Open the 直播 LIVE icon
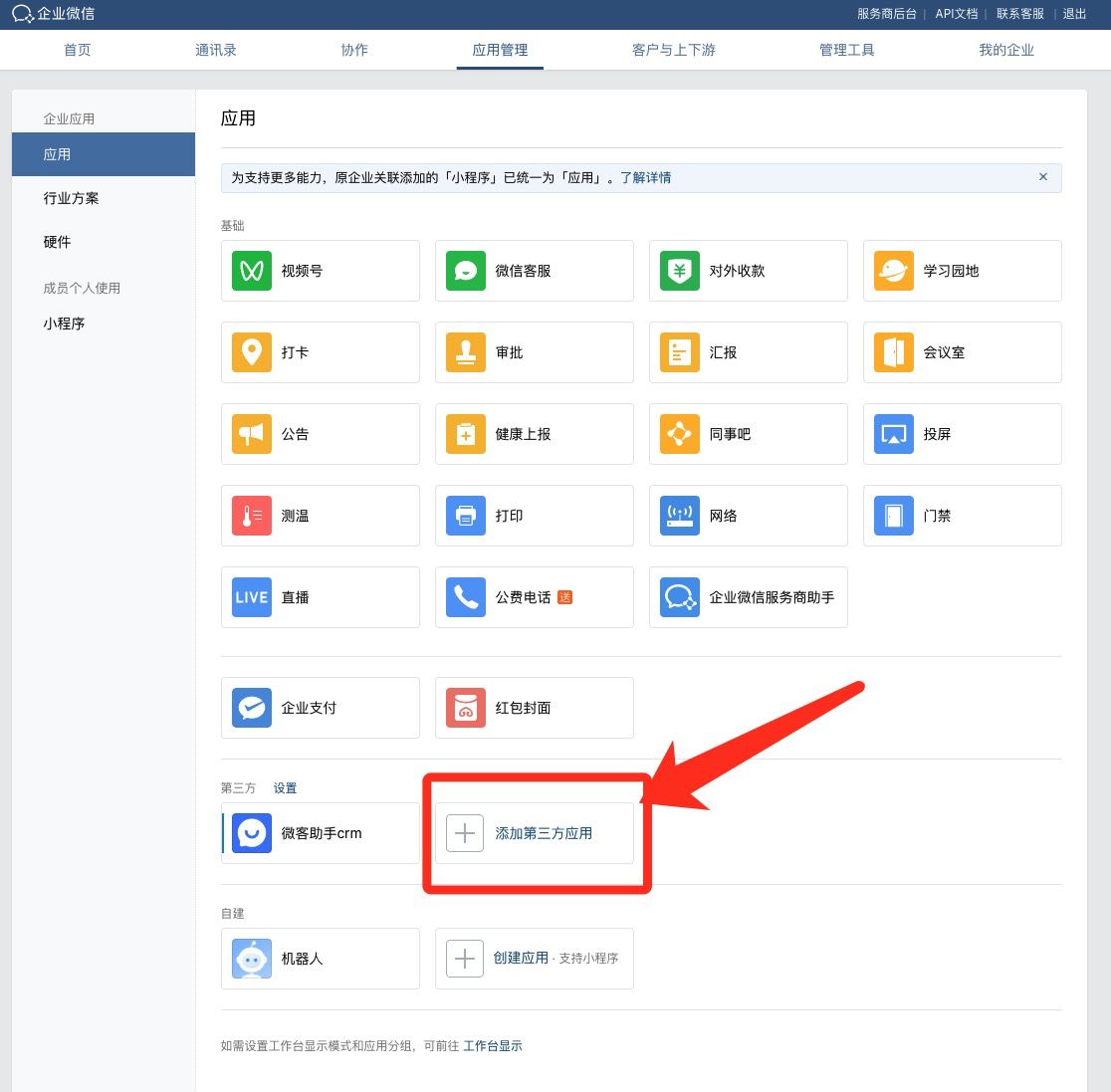 252,597
